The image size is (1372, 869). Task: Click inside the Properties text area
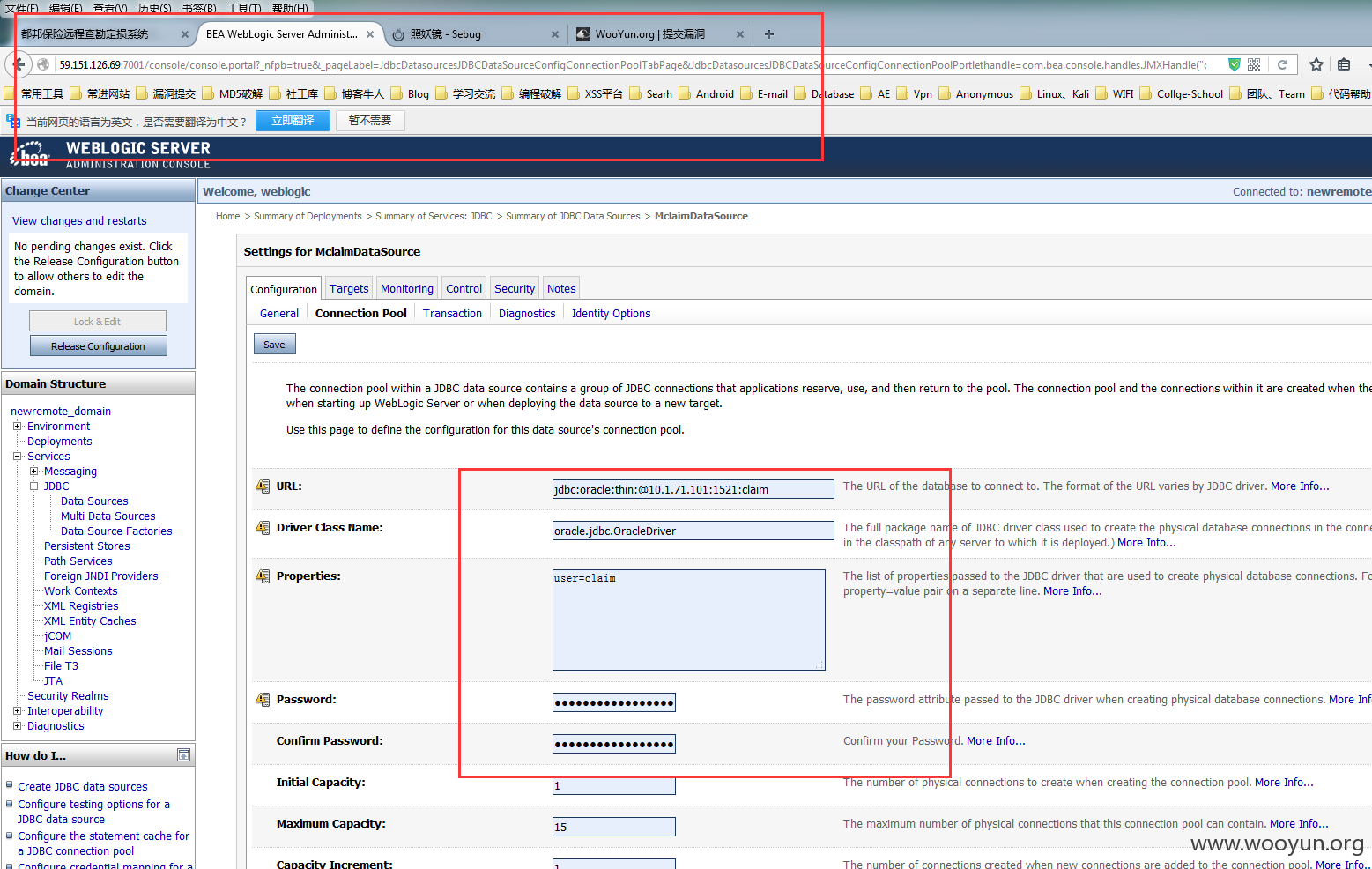pos(689,620)
